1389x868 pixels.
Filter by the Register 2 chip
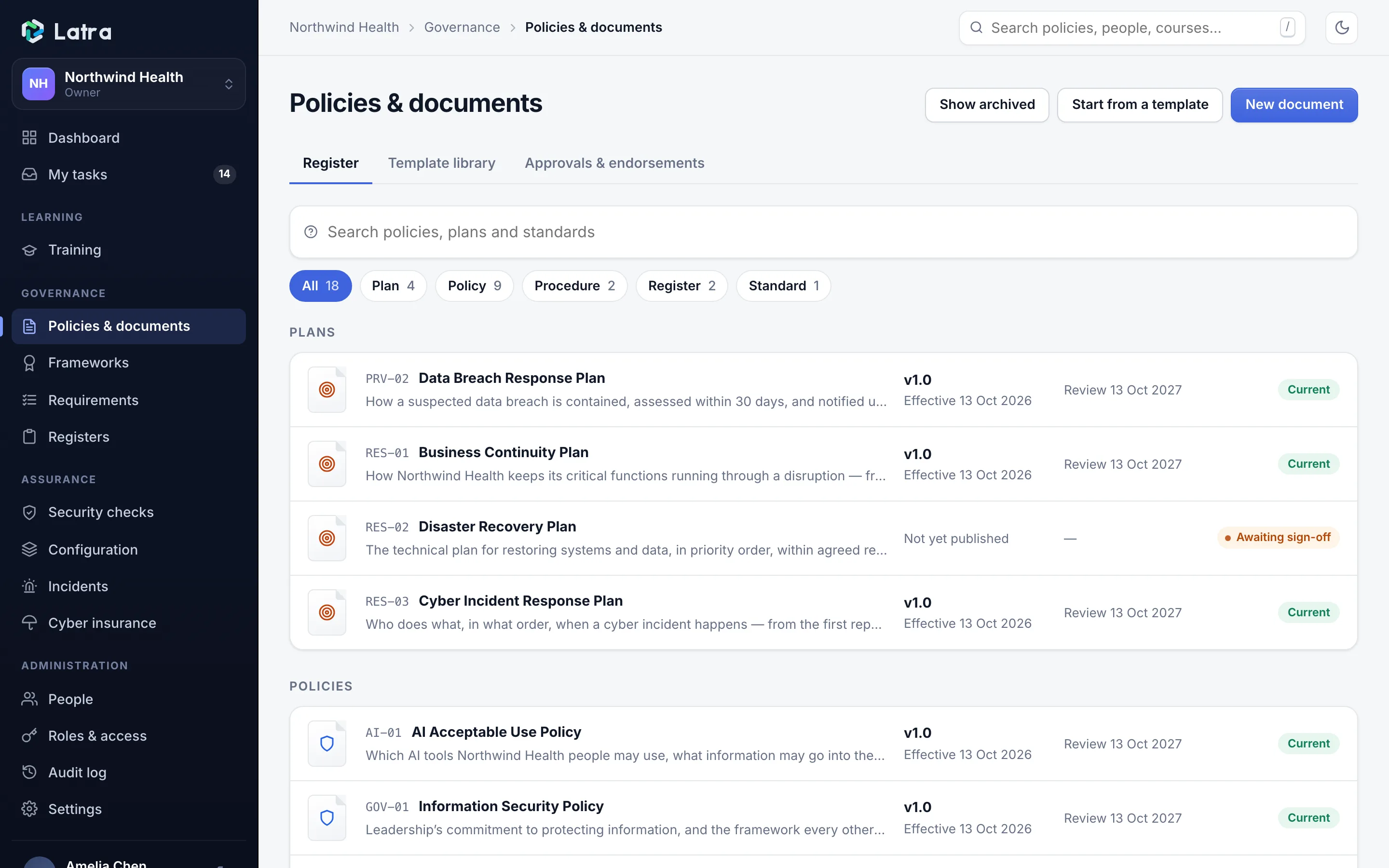pyautogui.click(x=681, y=286)
